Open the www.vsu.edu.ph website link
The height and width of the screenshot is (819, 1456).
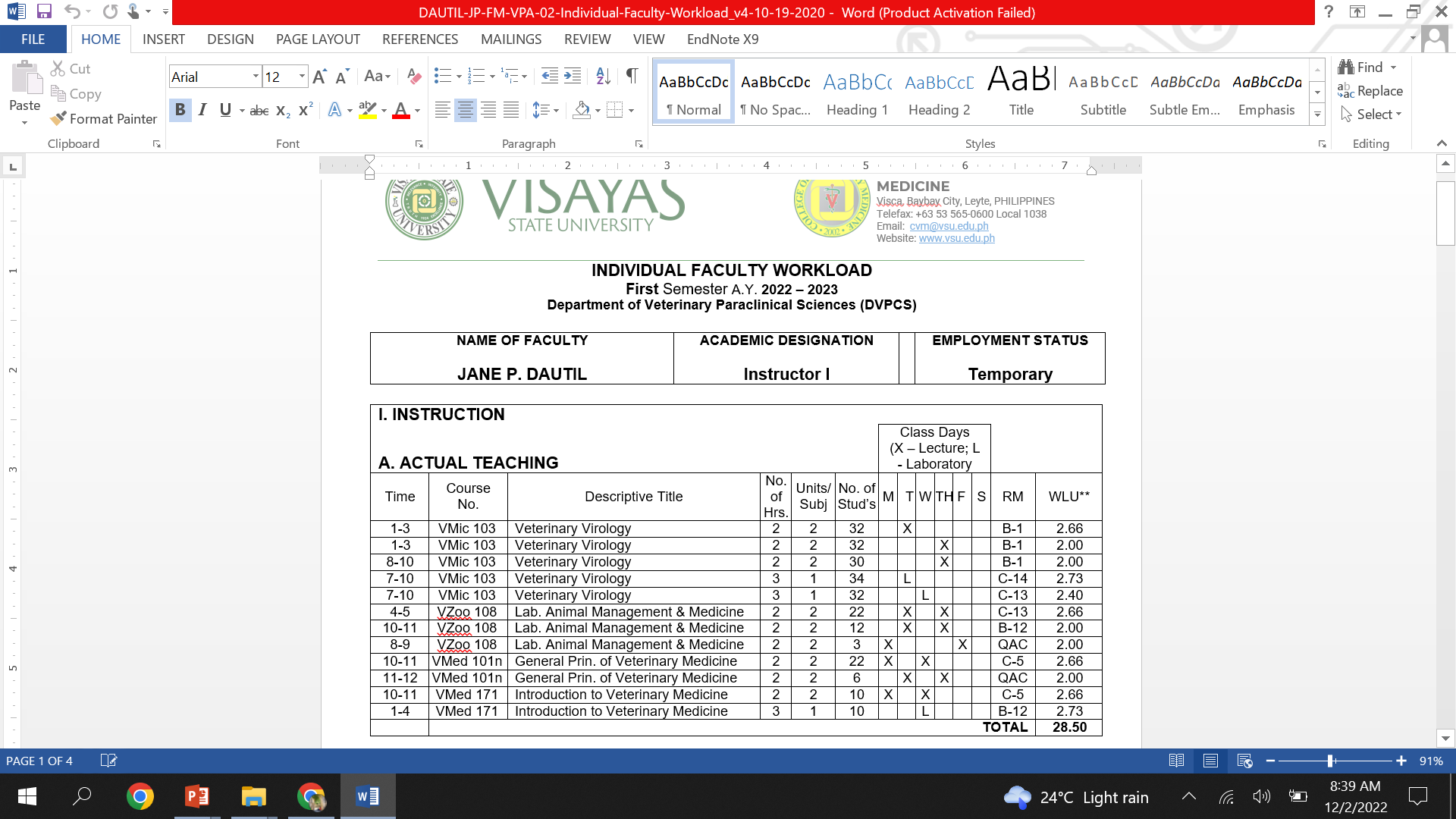coord(956,238)
